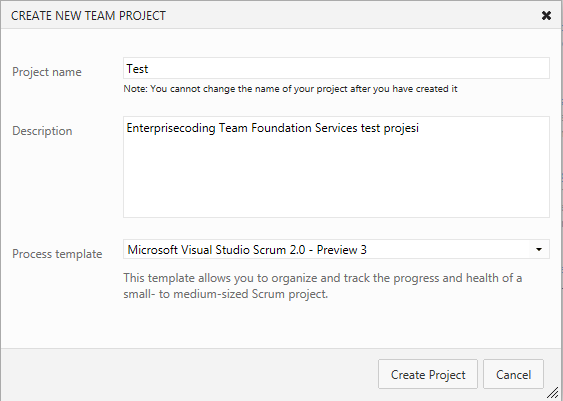This screenshot has width=563, height=401.
Task: Click the gray footer bar left of Create Project
Action: 189,374
